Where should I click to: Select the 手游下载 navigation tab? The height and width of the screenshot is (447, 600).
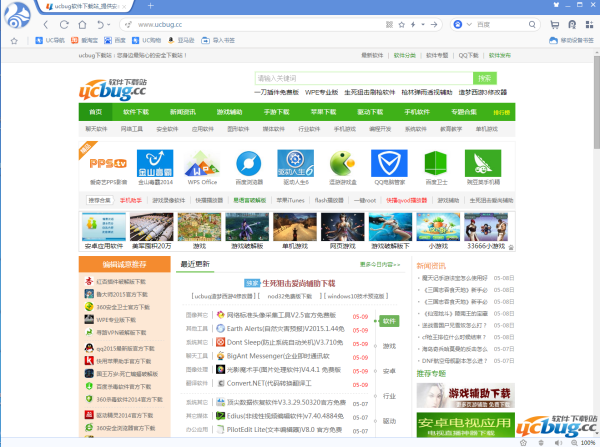pos(277,112)
